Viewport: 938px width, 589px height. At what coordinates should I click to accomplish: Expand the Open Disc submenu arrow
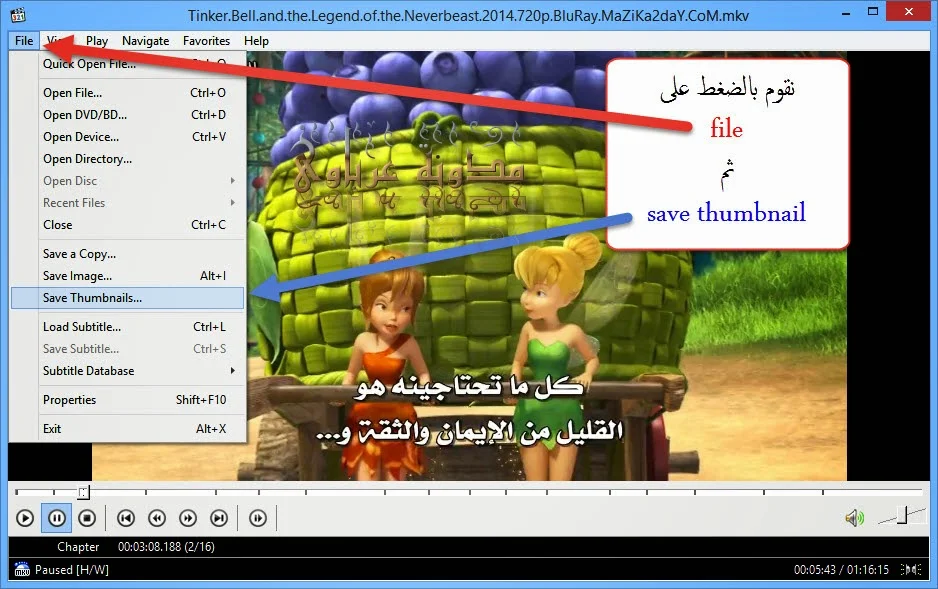[232, 181]
